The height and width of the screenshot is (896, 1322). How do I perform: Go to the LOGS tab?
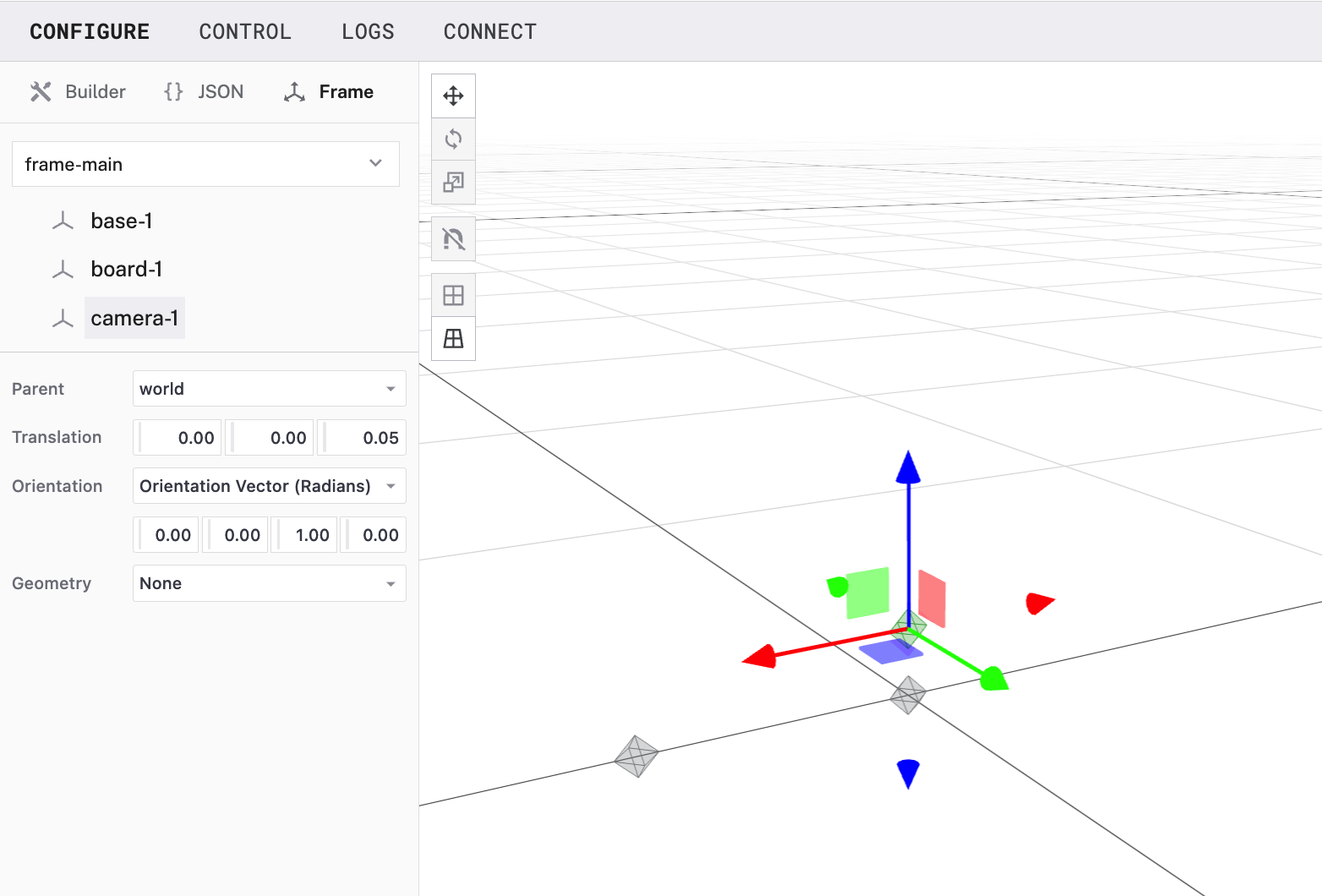point(368,32)
